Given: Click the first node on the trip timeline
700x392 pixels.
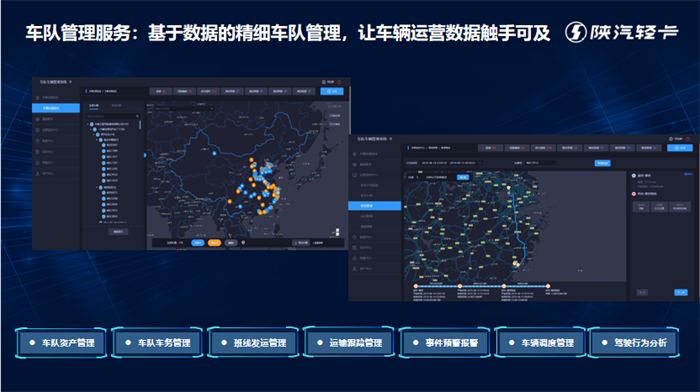Looking at the screenshot, I should [416, 286].
